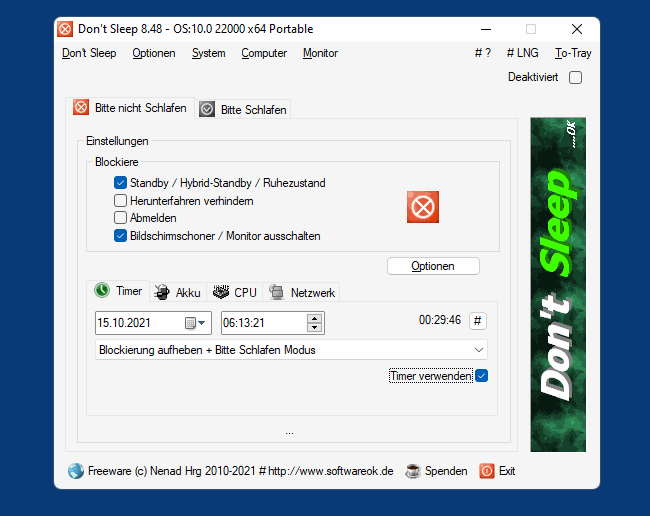Open the System menu

pos(209,53)
